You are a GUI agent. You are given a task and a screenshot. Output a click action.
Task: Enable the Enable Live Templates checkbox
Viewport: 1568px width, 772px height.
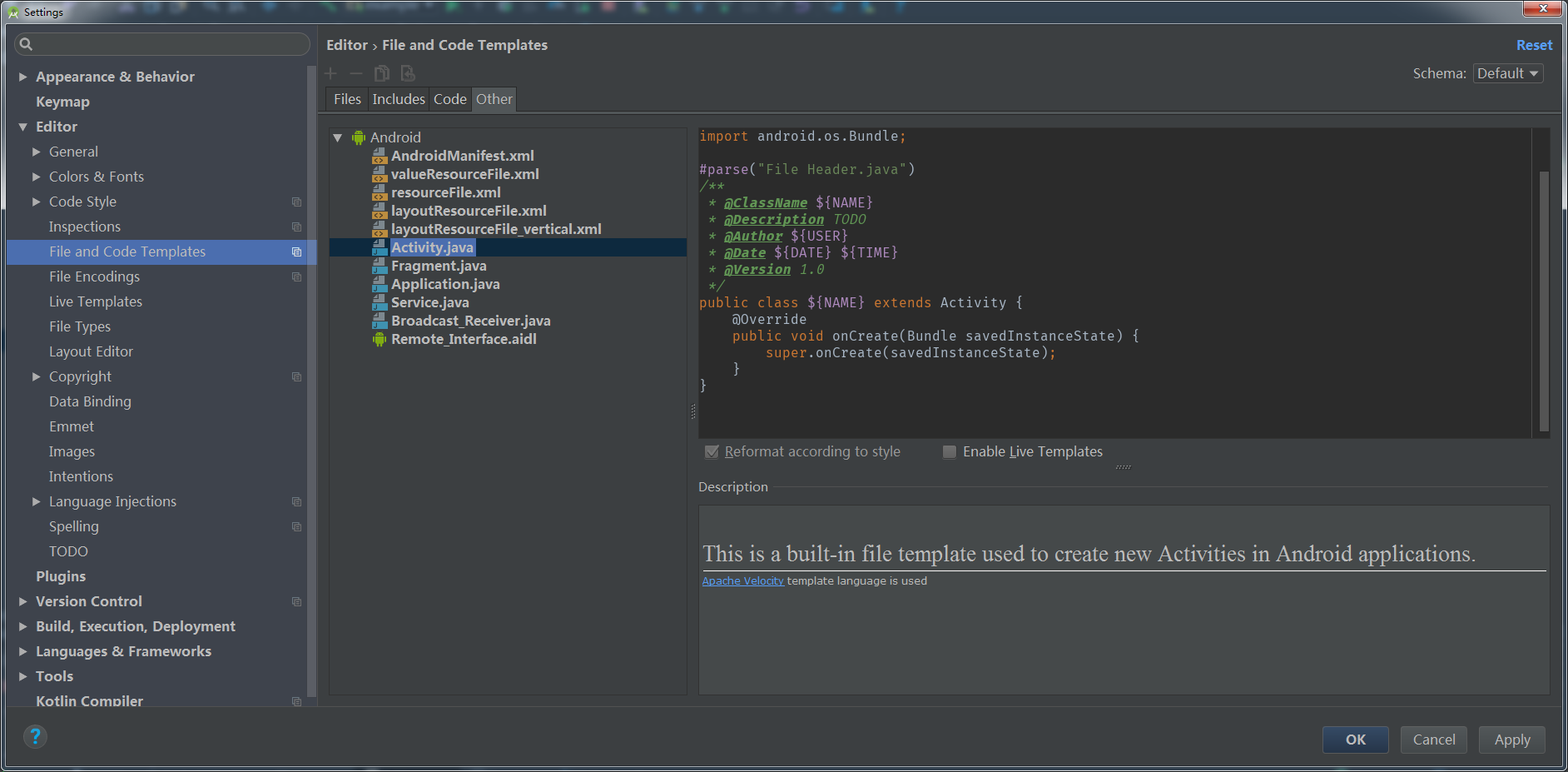click(949, 451)
